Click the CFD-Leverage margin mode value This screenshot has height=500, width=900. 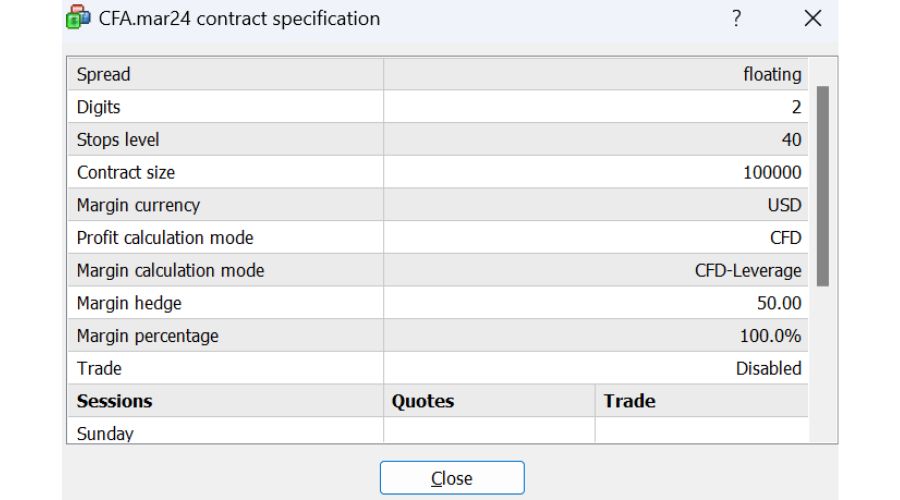(748, 270)
